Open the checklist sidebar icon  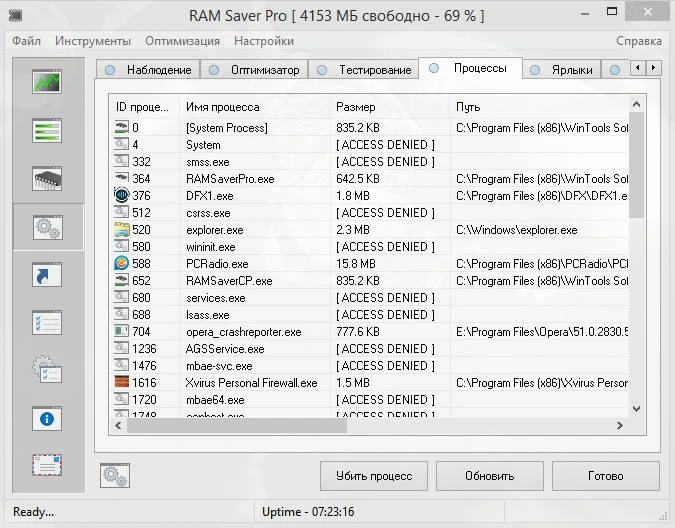click(47, 322)
